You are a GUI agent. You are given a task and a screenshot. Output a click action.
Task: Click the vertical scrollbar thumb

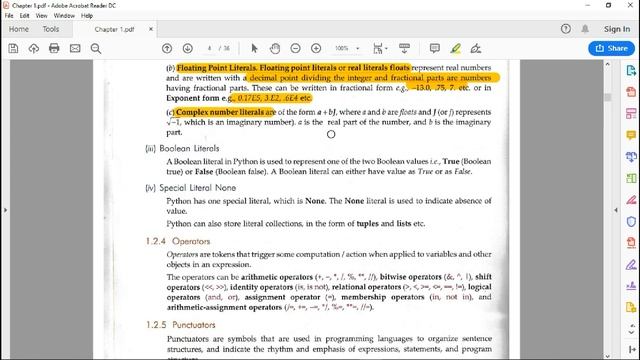click(608, 97)
